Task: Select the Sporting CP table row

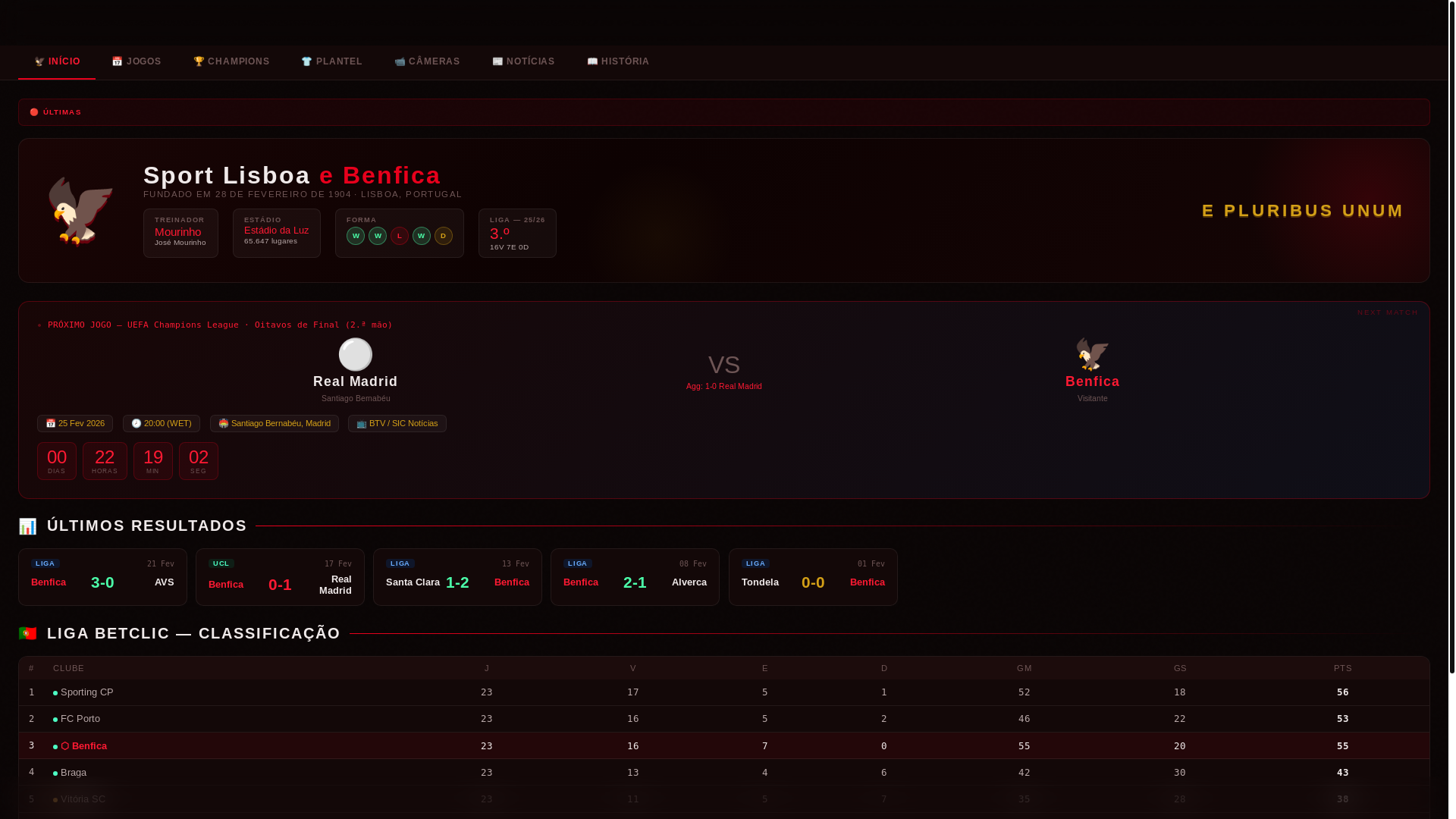Action: tap(724, 692)
